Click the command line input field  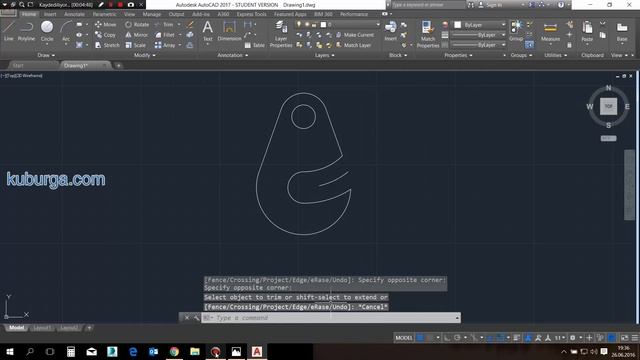point(331,318)
